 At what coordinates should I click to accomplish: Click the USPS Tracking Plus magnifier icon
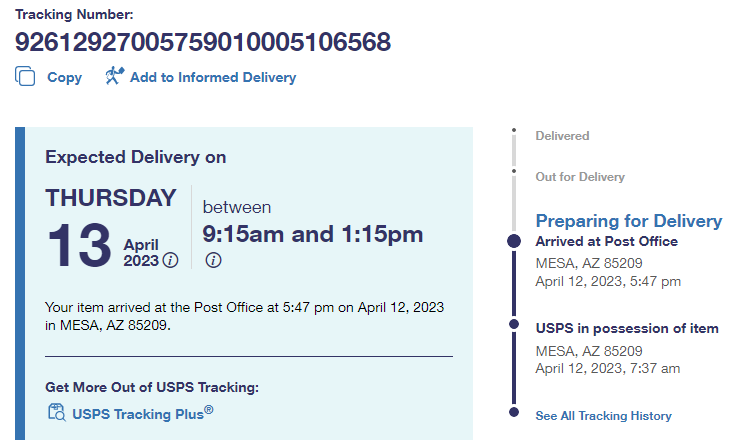tap(56, 412)
